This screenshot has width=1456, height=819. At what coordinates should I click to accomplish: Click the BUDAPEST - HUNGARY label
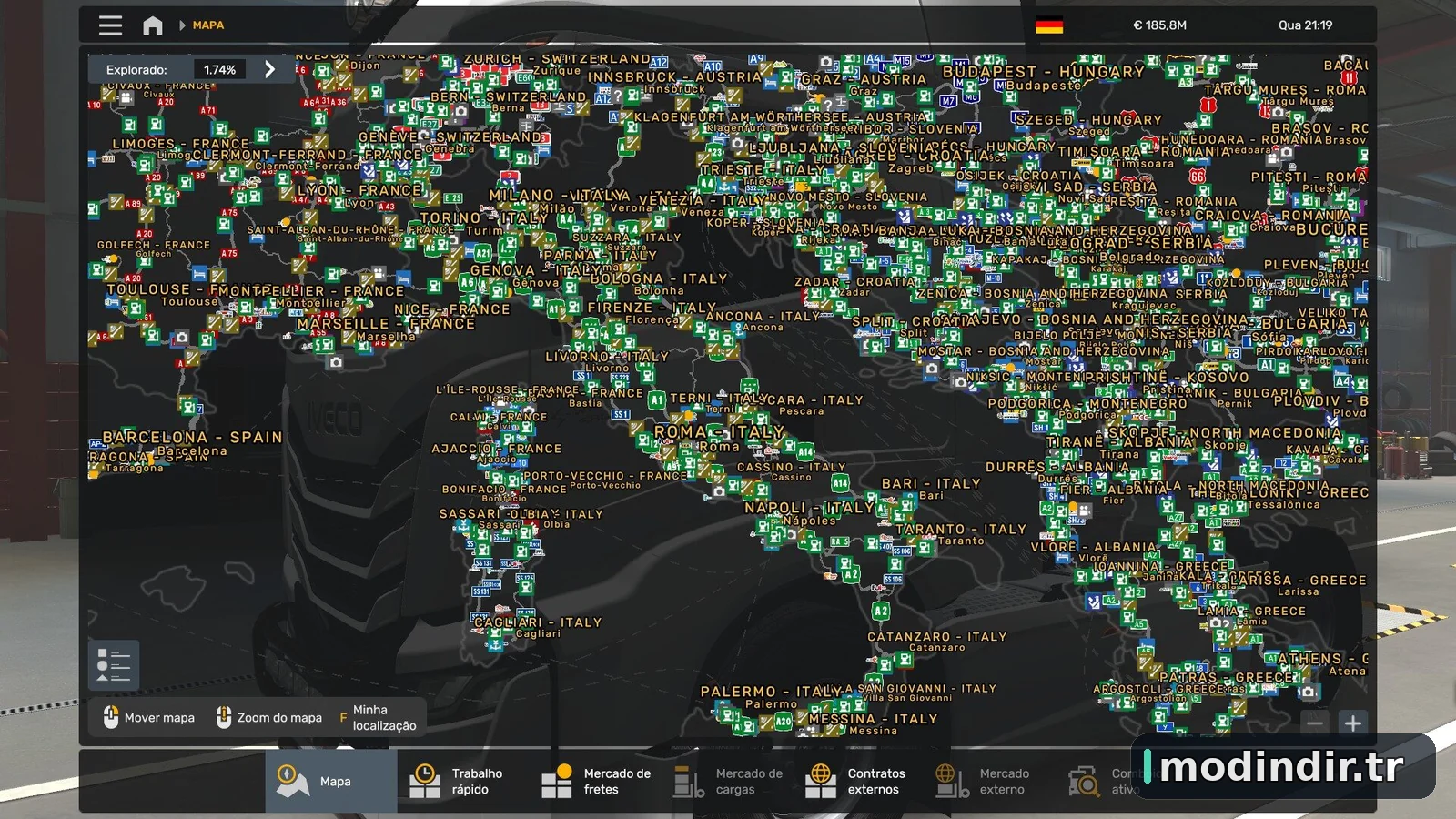click(1044, 71)
